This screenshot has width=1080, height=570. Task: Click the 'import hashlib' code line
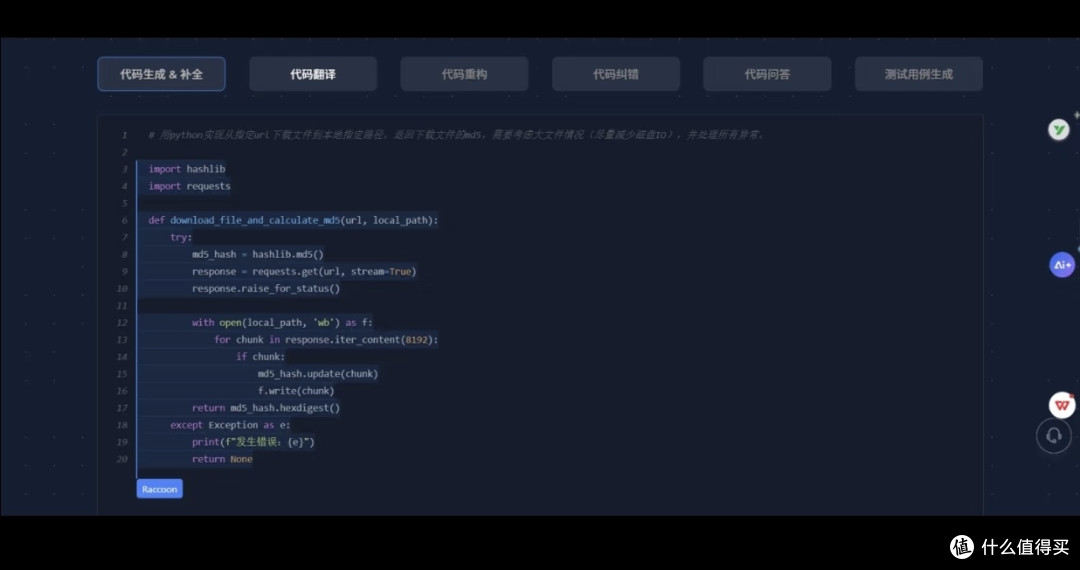(187, 169)
